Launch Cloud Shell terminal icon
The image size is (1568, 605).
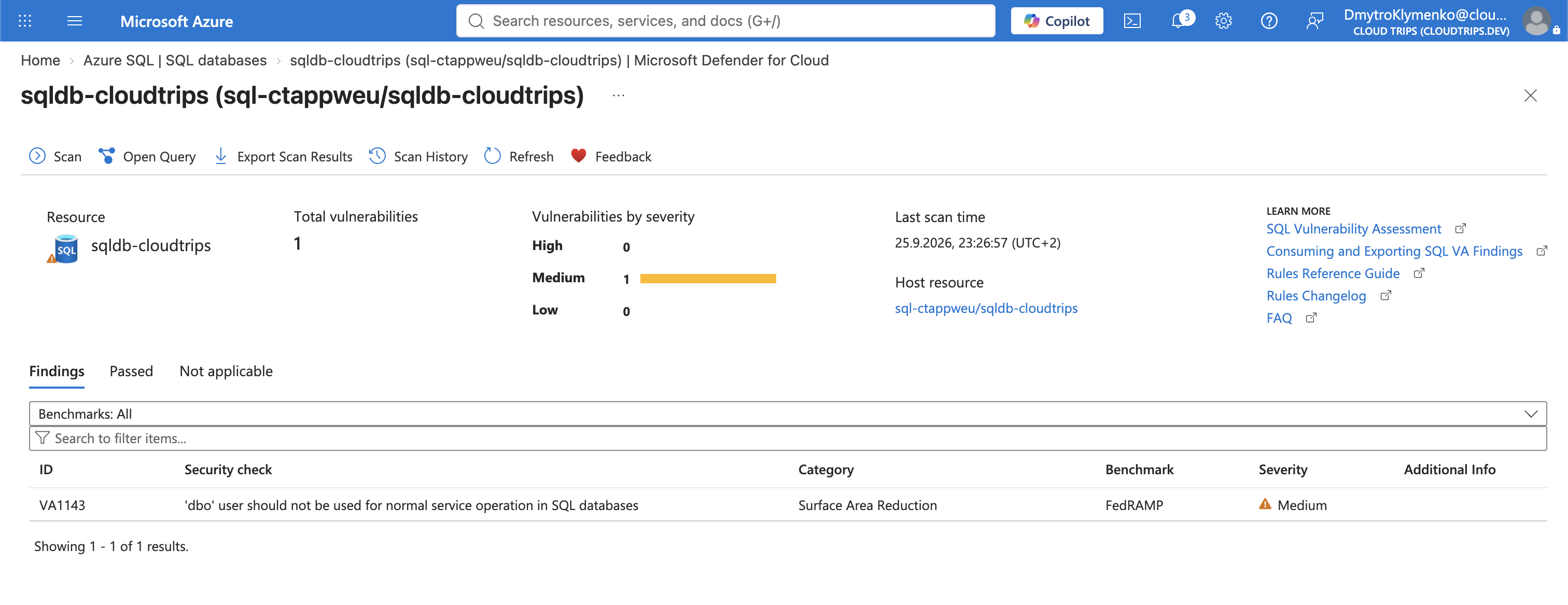point(1131,21)
